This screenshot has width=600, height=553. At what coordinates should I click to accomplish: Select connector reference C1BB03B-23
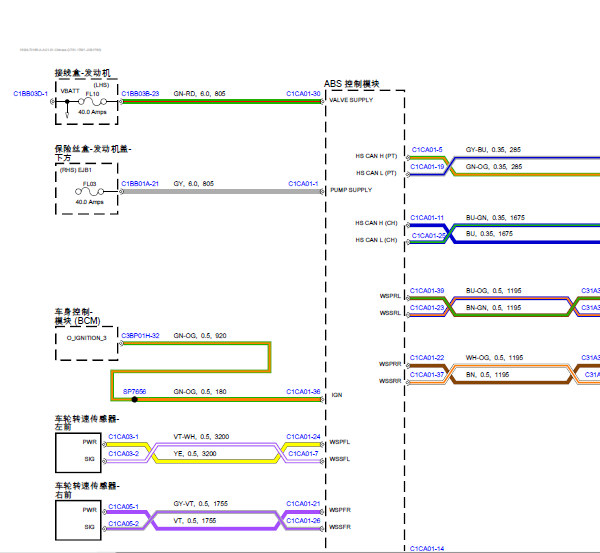coord(140,94)
